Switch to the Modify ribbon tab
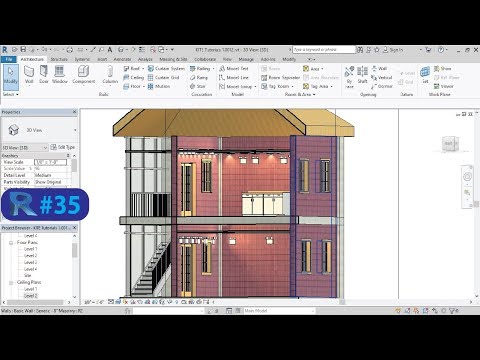Viewport: 480px width, 360px height. point(289,59)
